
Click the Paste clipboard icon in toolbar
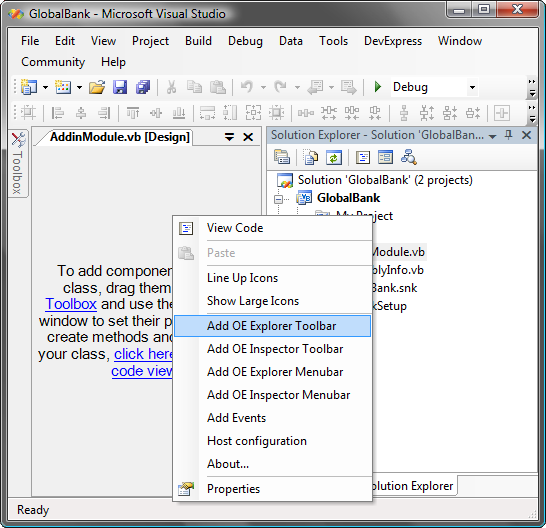click(218, 87)
